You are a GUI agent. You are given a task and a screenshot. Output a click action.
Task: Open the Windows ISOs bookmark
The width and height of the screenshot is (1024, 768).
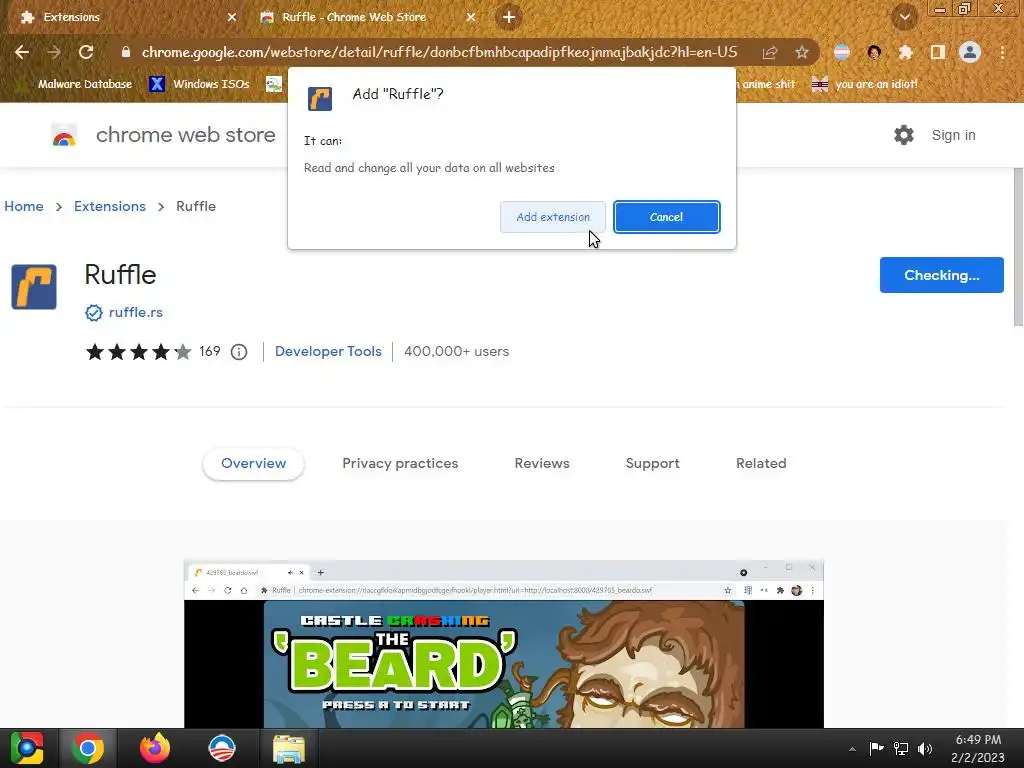[x=200, y=84]
